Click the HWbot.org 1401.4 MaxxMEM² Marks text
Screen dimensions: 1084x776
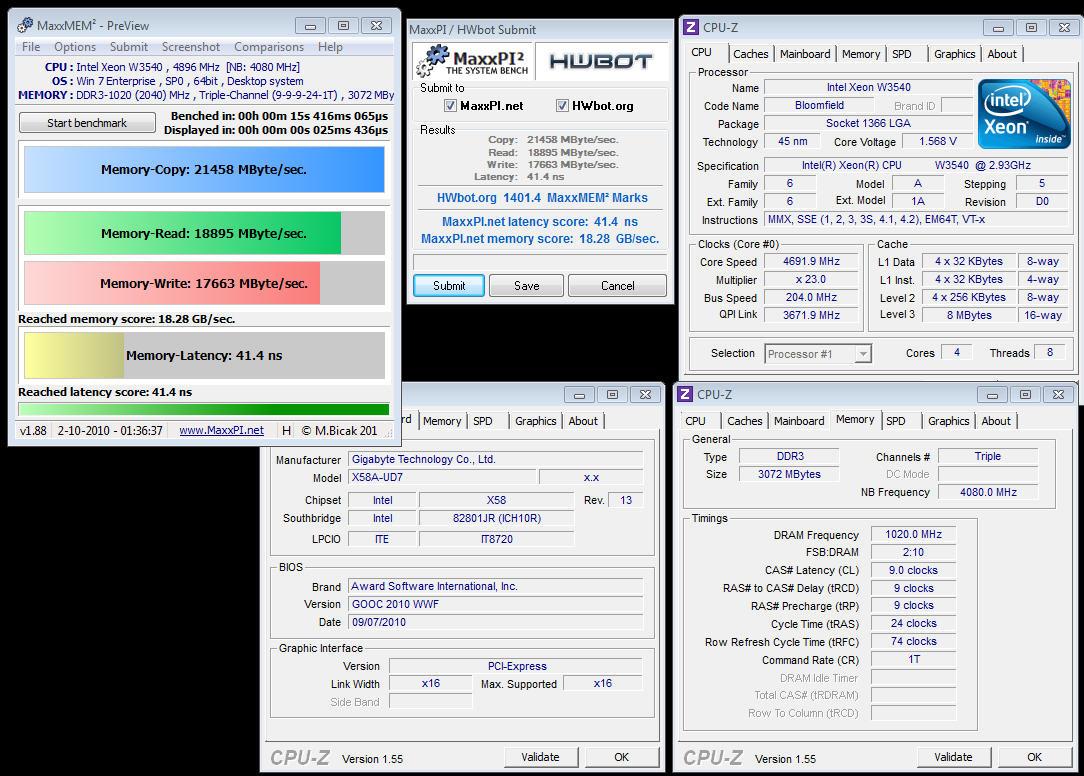541,198
